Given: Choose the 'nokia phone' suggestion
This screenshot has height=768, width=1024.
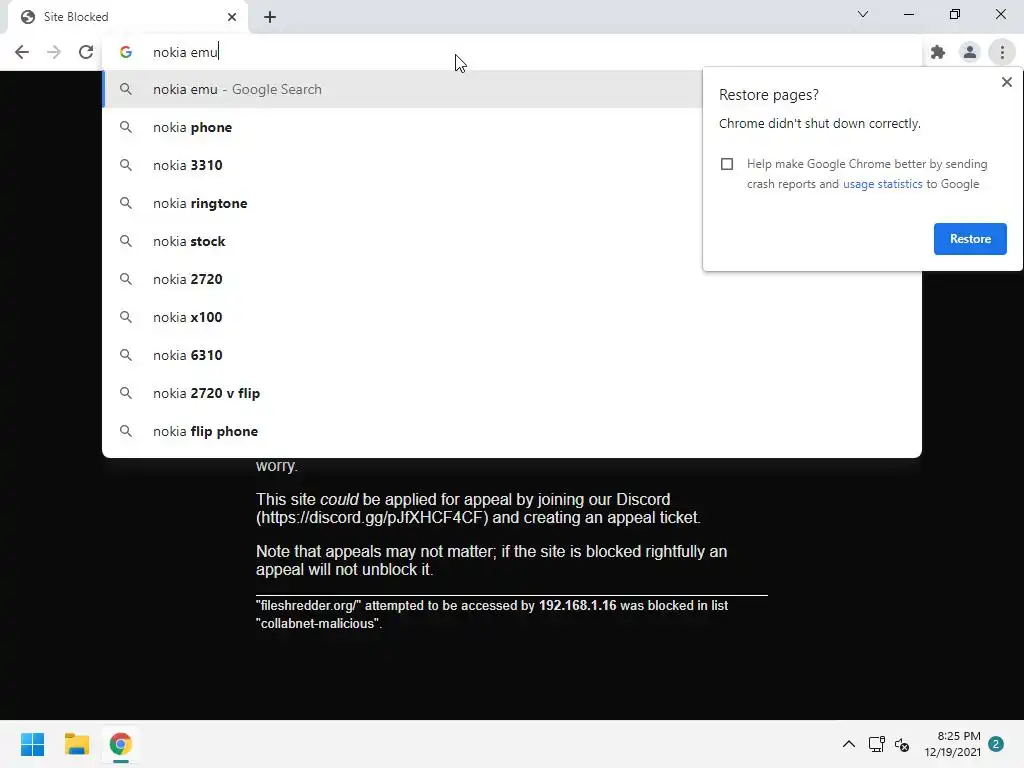Looking at the screenshot, I should pyautogui.click(x=402, y=127).
